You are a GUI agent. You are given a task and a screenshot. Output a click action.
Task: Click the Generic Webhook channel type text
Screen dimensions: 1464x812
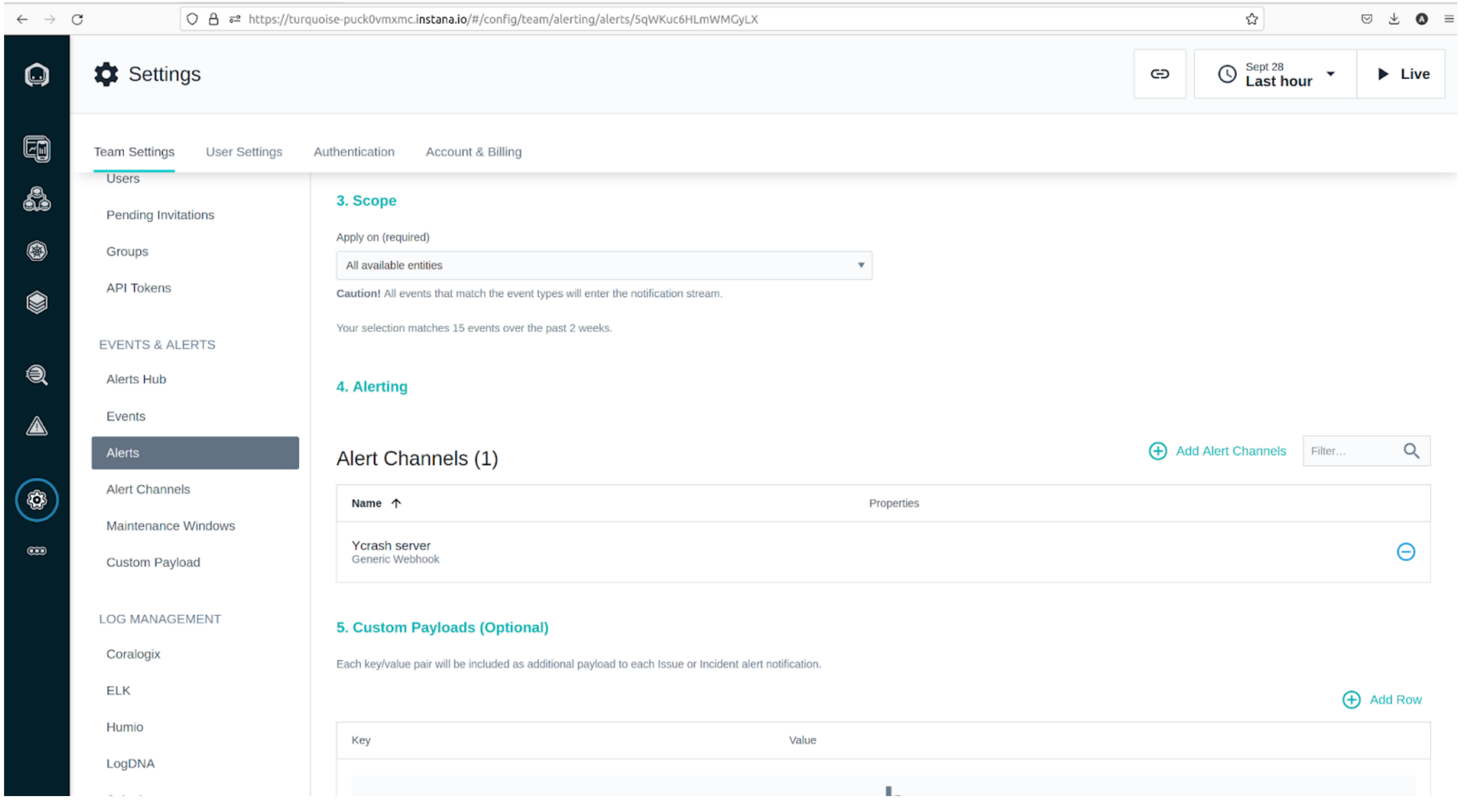point(396,559)
